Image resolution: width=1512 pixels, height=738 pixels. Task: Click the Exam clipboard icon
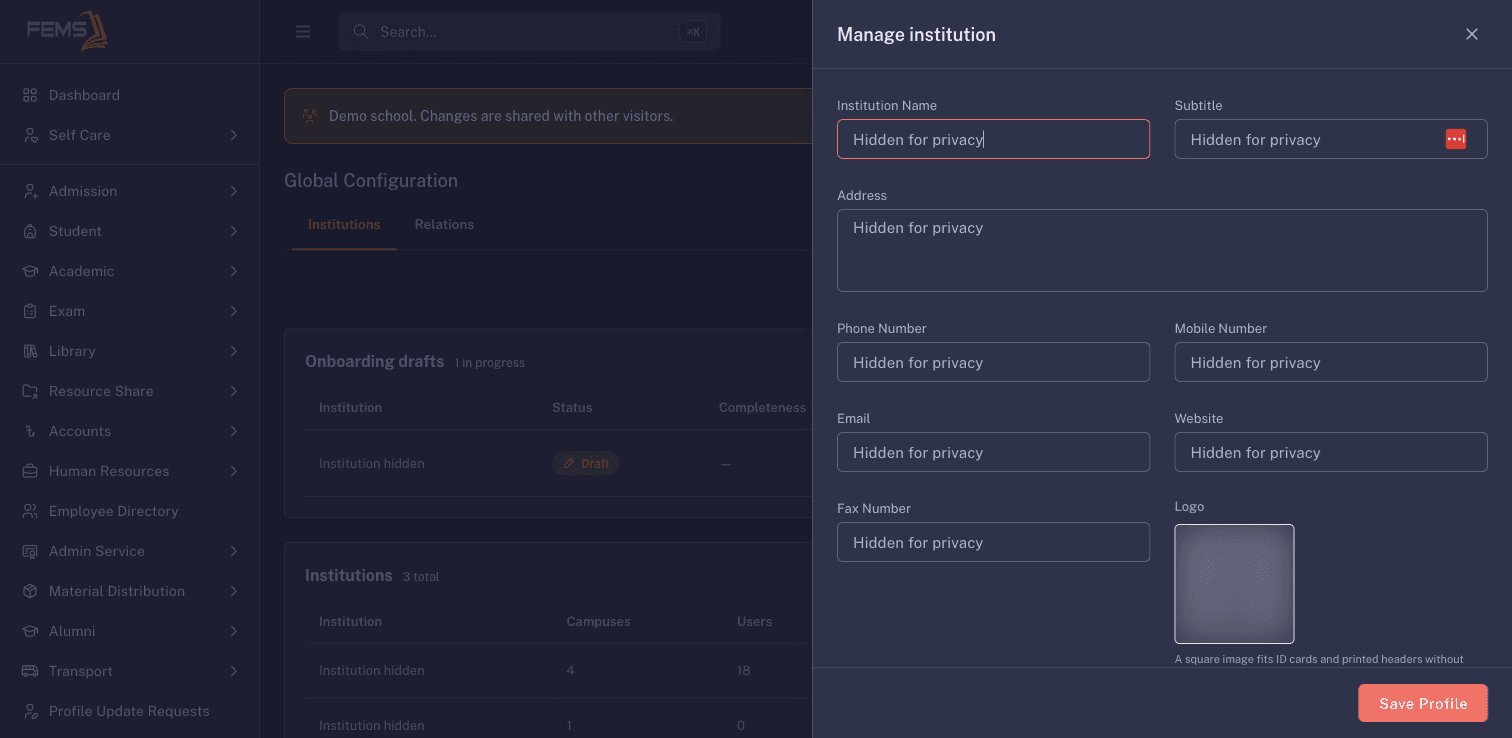click(30, 311)
